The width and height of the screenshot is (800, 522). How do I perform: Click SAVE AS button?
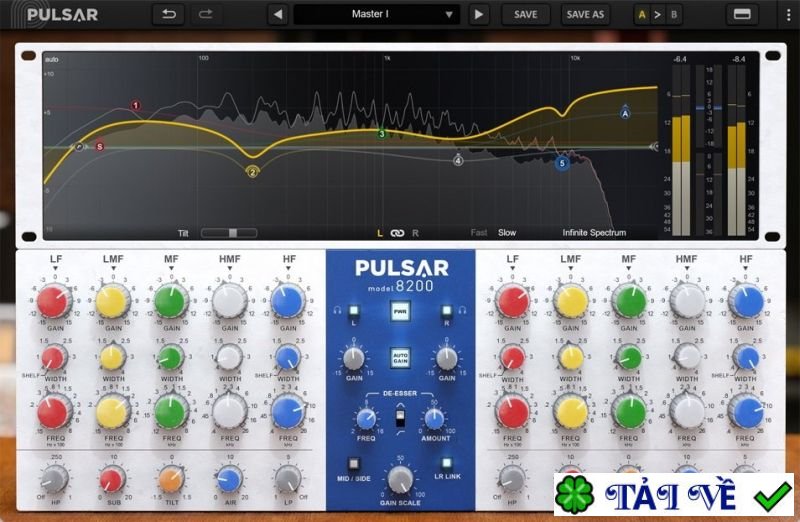coord(585,14)
